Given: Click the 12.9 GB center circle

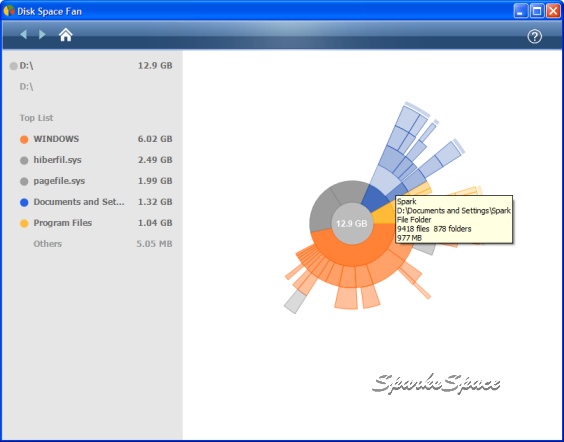Looking at the screenshot, I should pyautogui.click(x=352, y=223).
